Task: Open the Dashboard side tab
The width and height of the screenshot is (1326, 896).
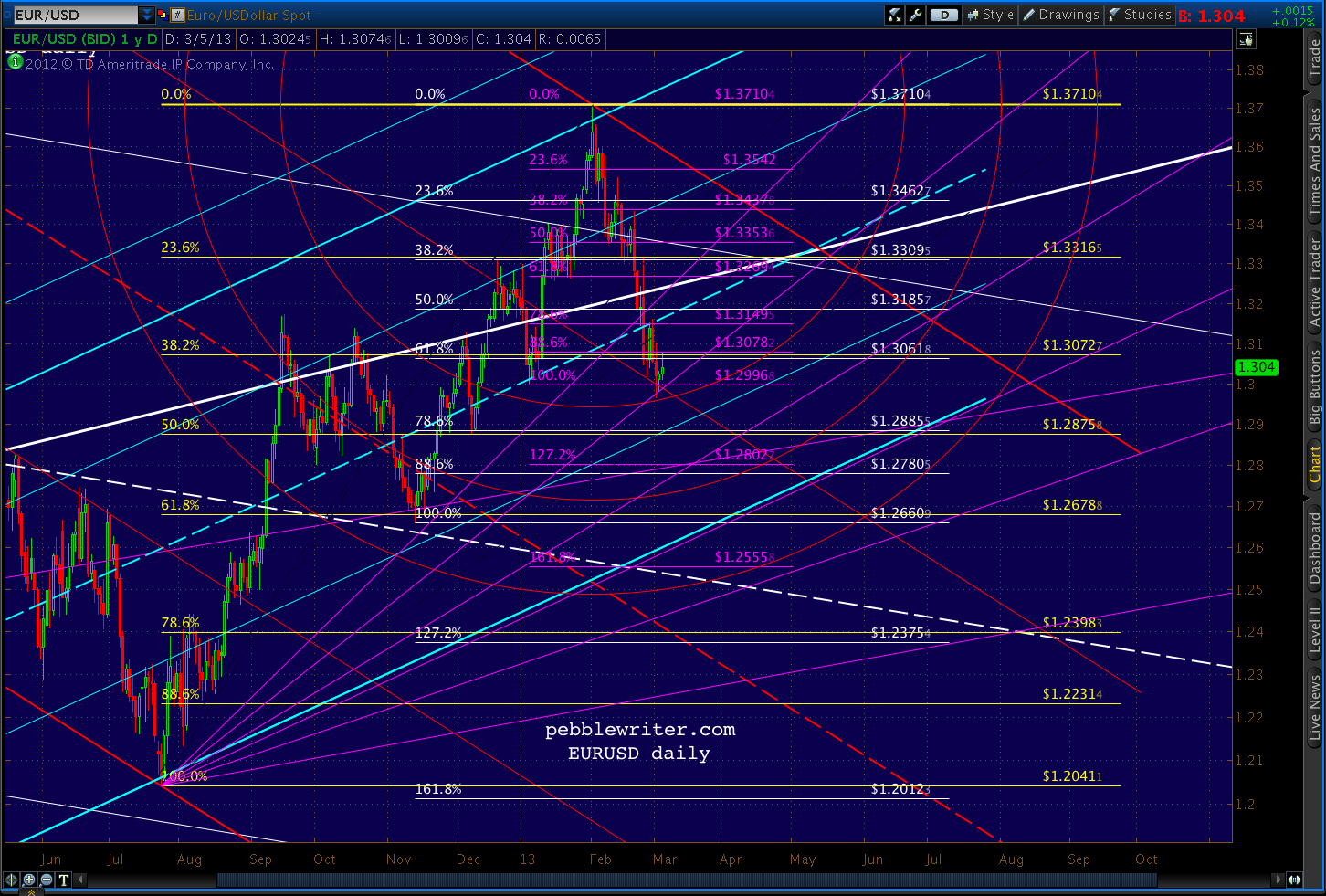Action: click(1315, 548)
